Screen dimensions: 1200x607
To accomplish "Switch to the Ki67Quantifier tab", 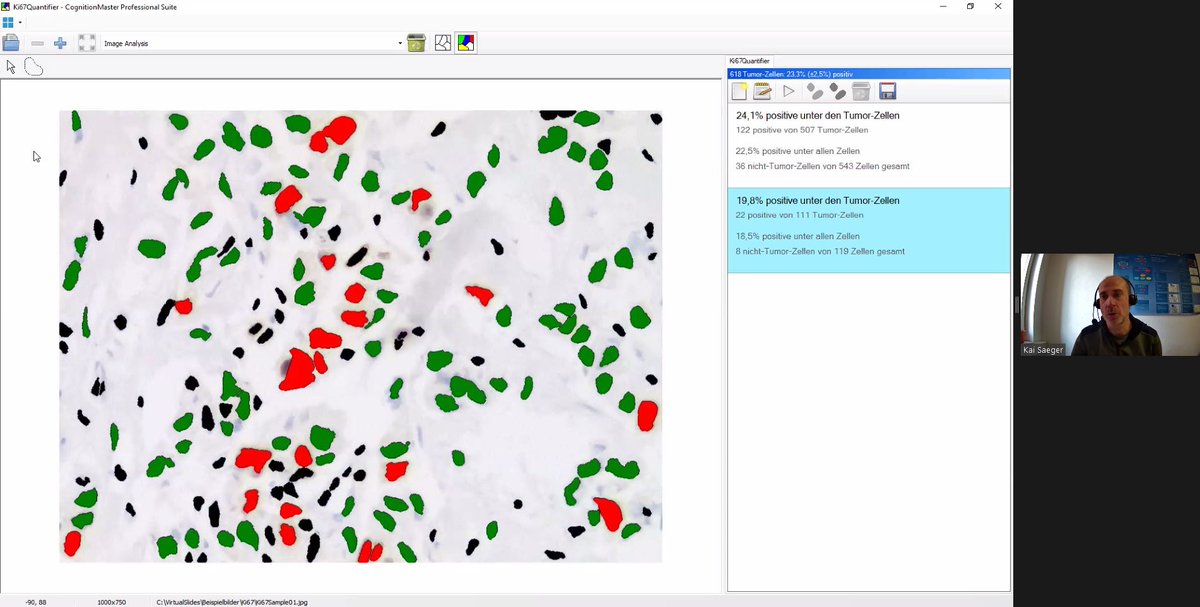I will [749, 61].
